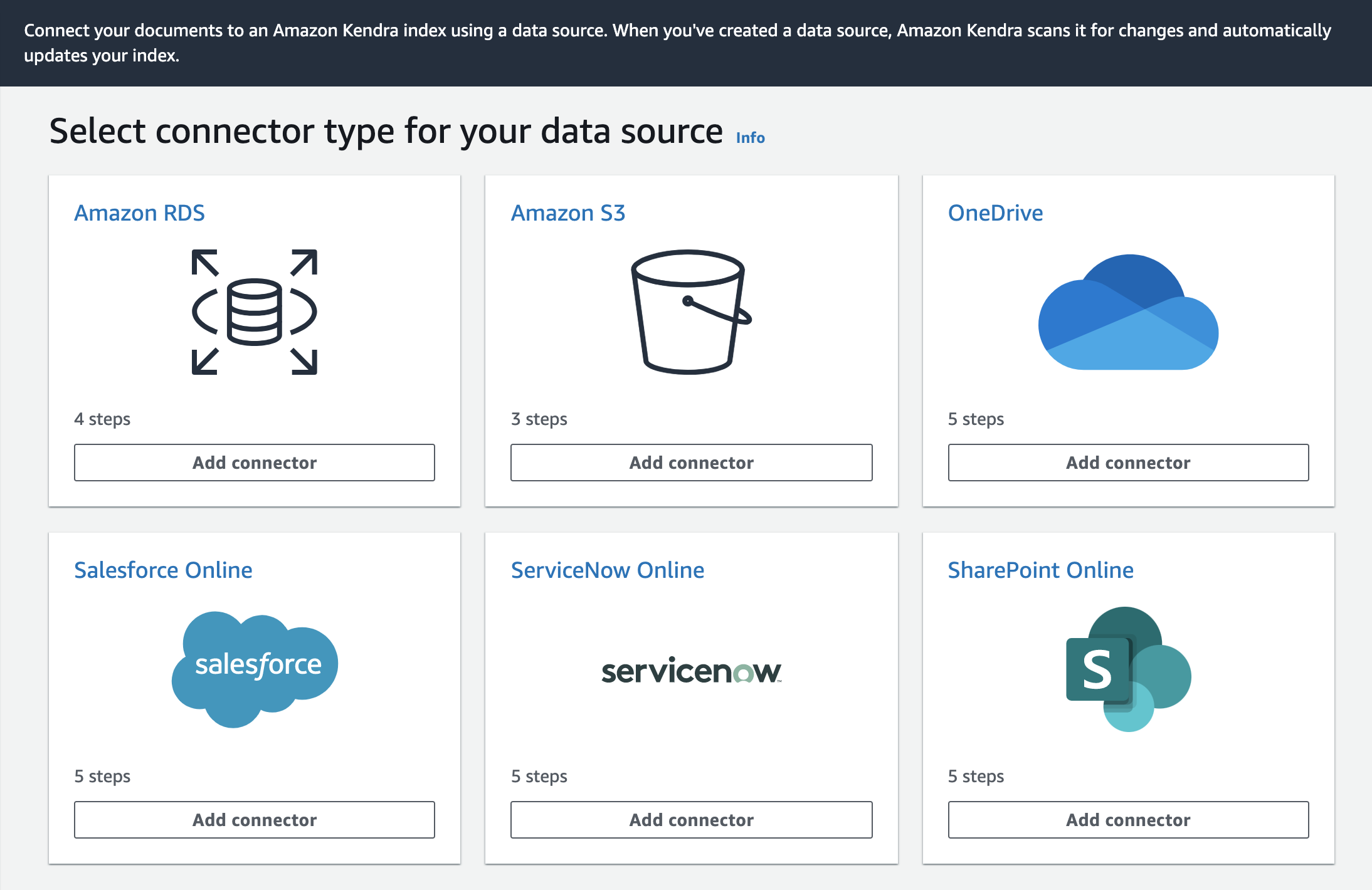Viewport: 1372px width, 890px height.
Task: Open the SharePoint Online title link
Action: click(1040, 570)
